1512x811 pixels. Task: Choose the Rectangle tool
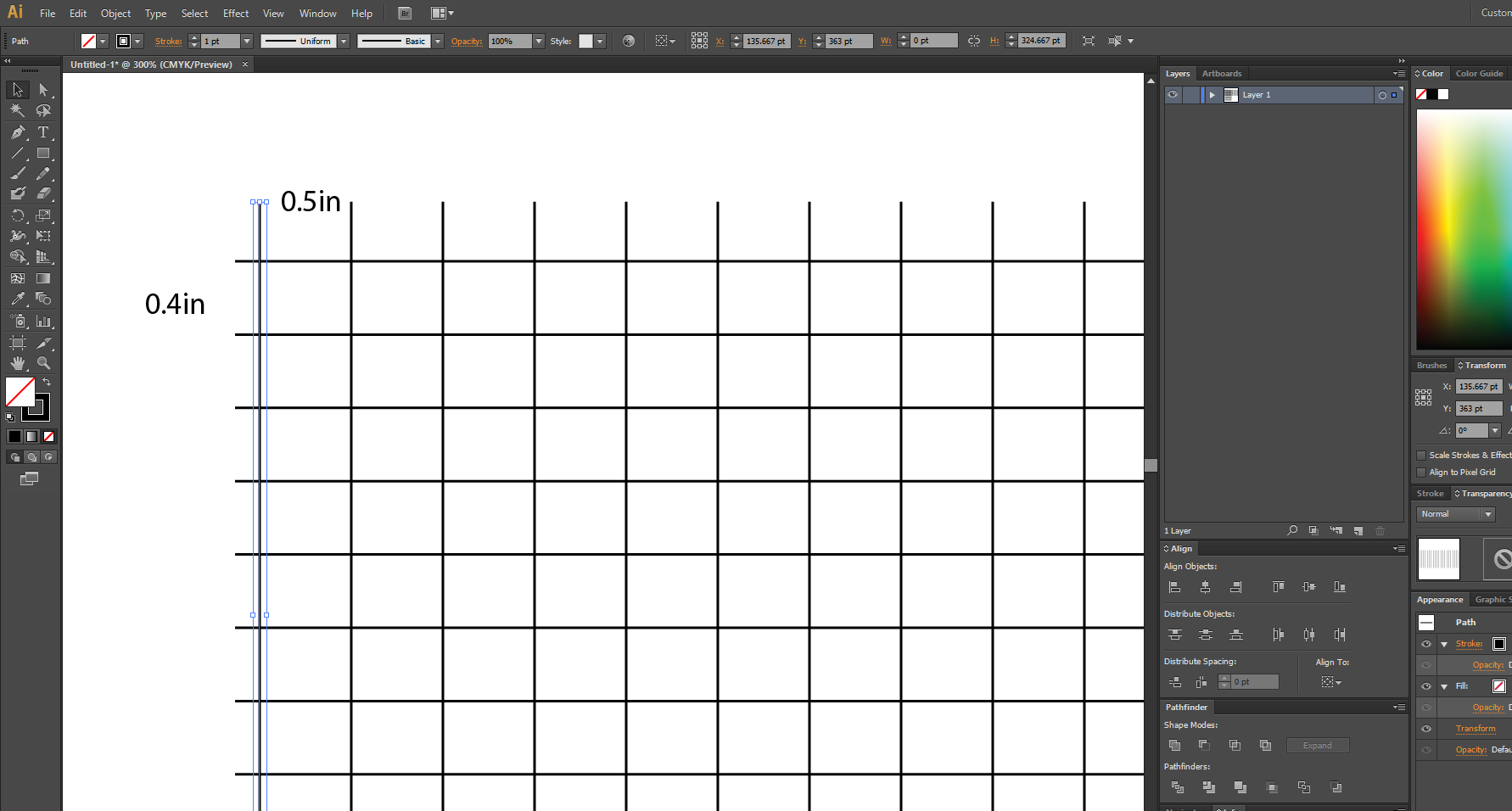point(43,154)
